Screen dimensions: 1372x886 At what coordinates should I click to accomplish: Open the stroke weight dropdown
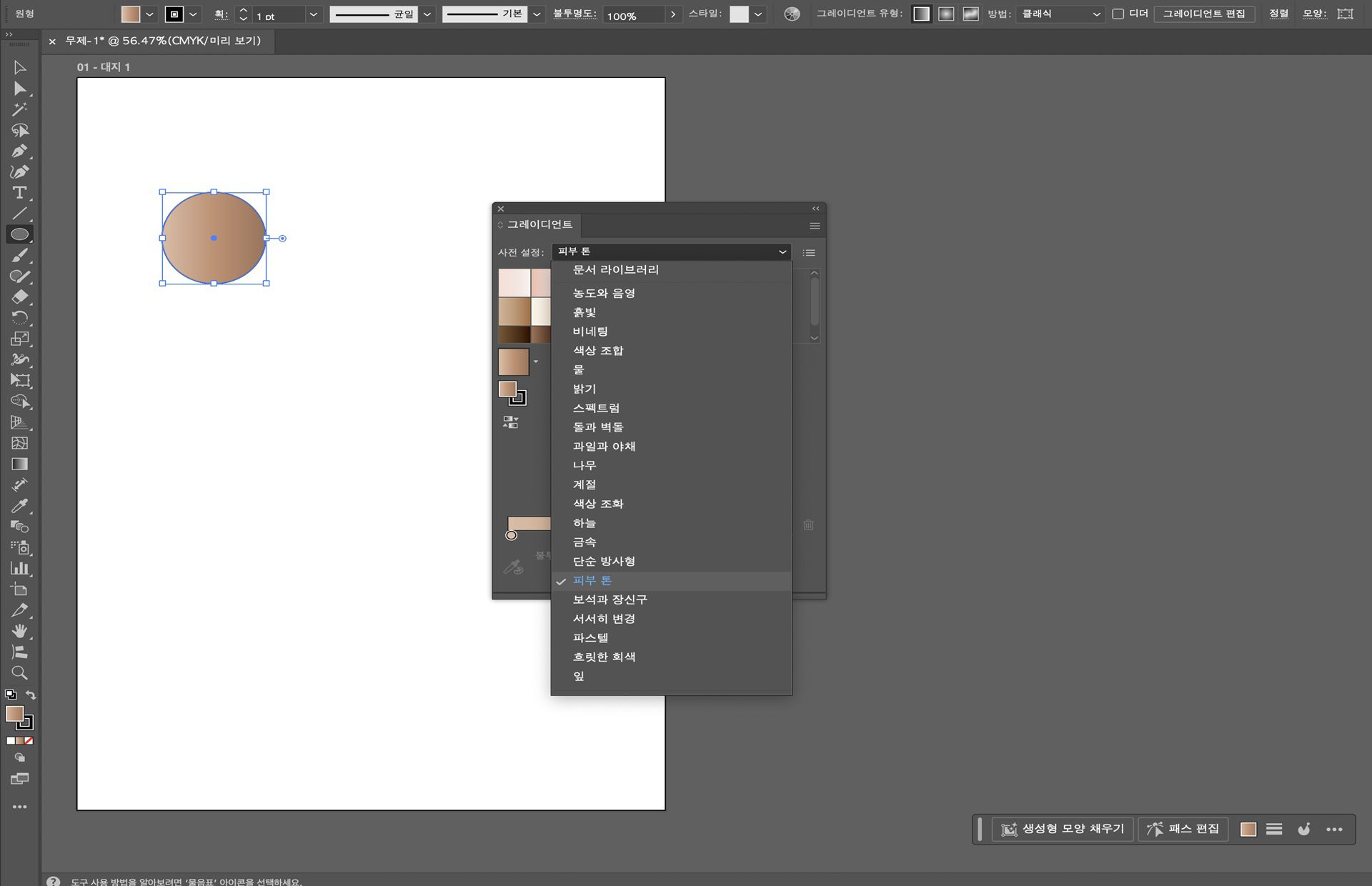312,14
